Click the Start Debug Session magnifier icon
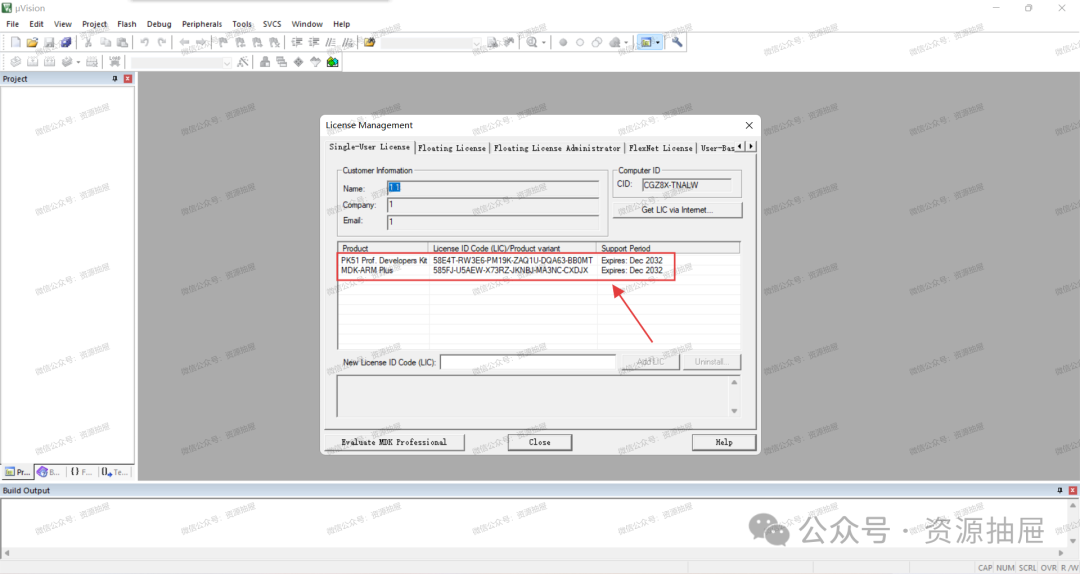 532,42
